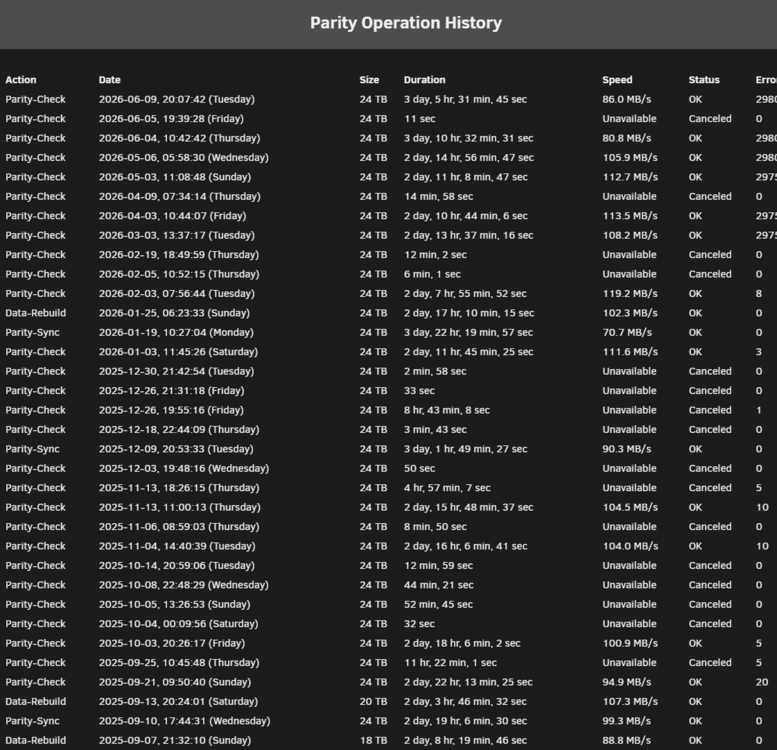777x750 pixels.
Task: Click the Size column header
Action: pyautogui.click(x=369, y=80)
